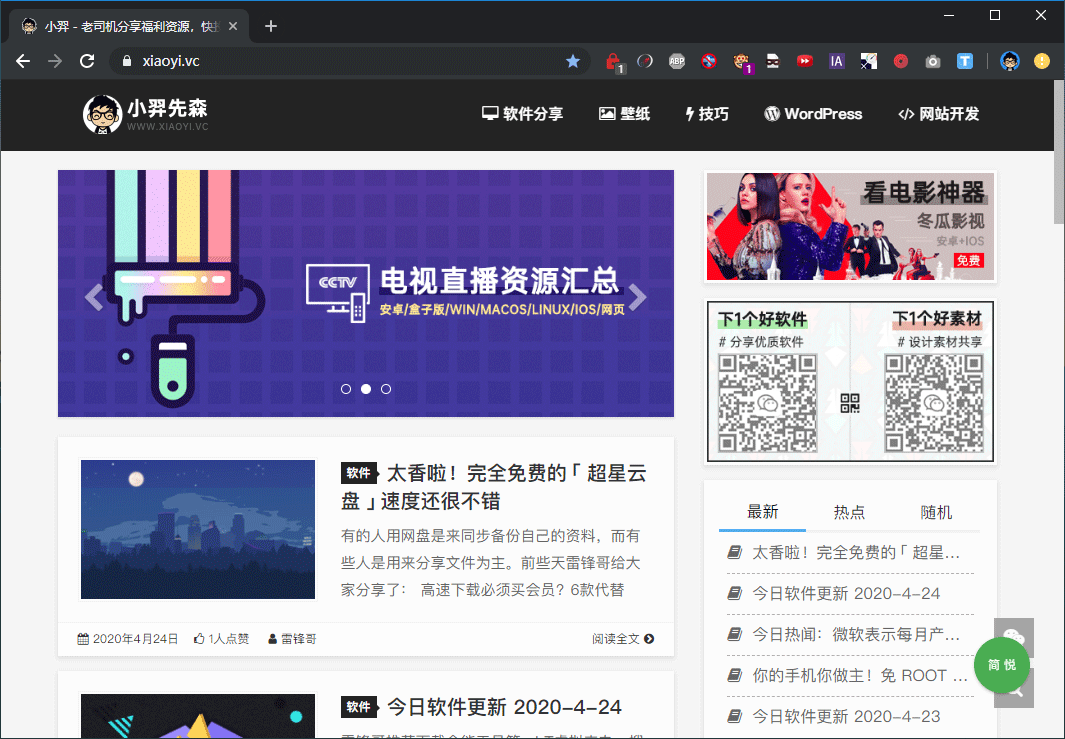Click the camera screenshot extension icon
1065x739 pixels.
[933, 61]
